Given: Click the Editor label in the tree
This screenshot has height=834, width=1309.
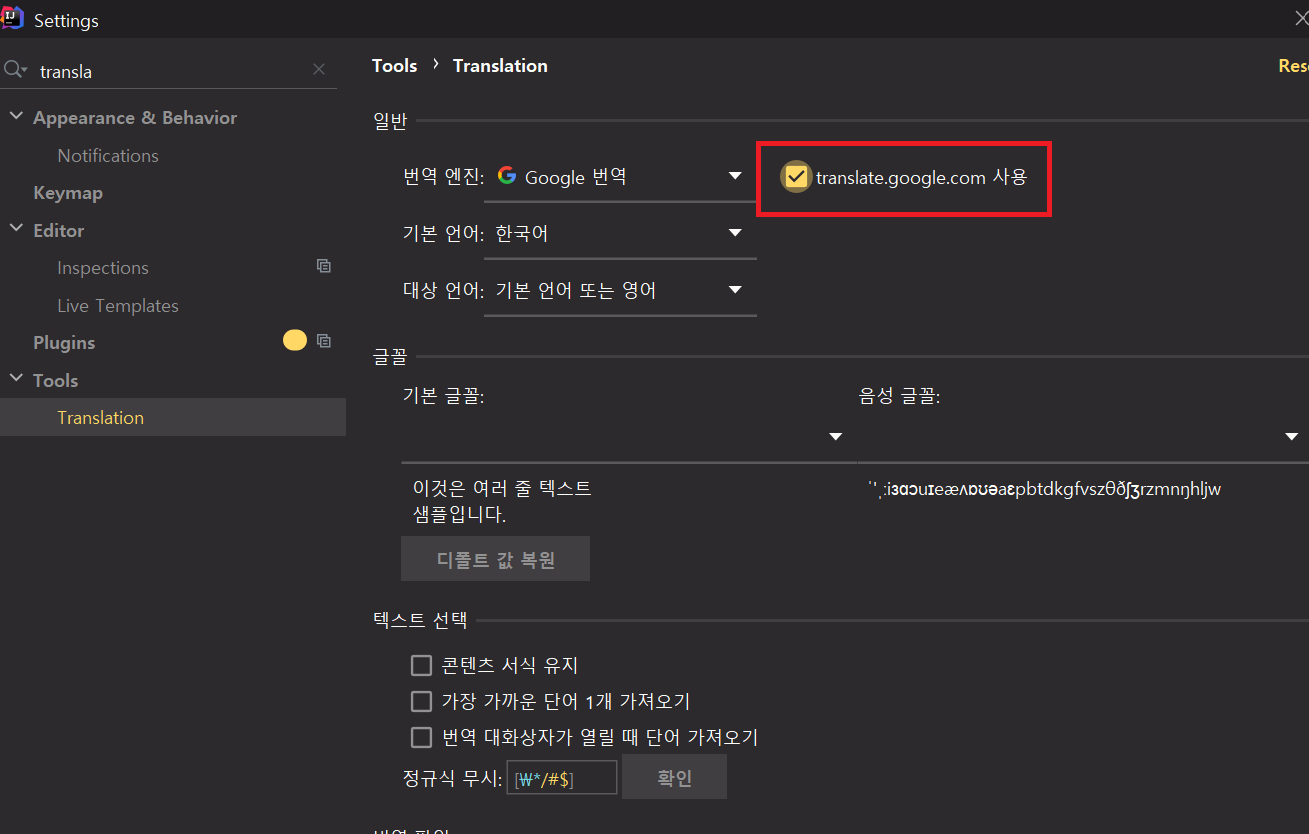Looking at the screenshot, I should coord(59,230).
